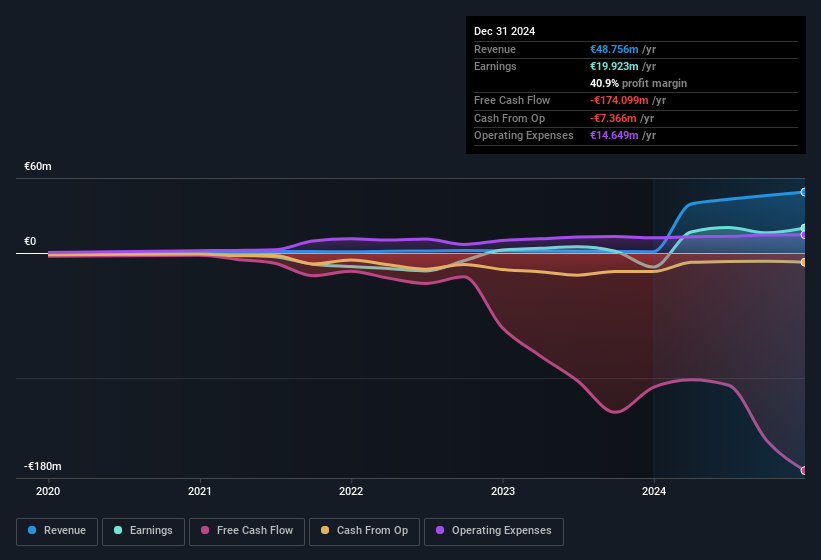The height and width of the screenshot is (560, 821).
Task: Click the teal Earnings endpoint marker
Action: (803, 228)
